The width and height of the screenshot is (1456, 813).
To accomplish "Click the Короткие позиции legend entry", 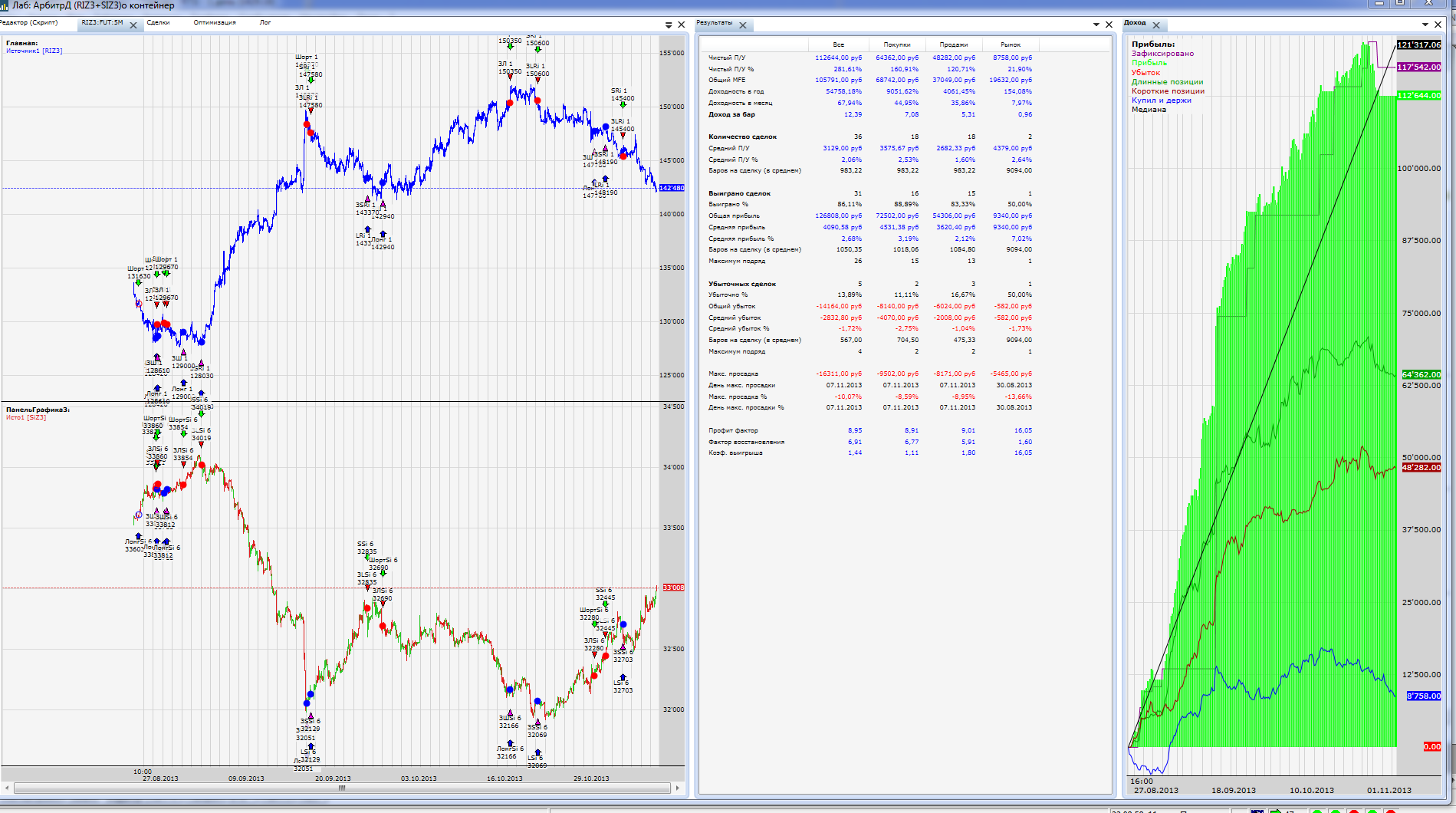I will (x=1168, y=91).
